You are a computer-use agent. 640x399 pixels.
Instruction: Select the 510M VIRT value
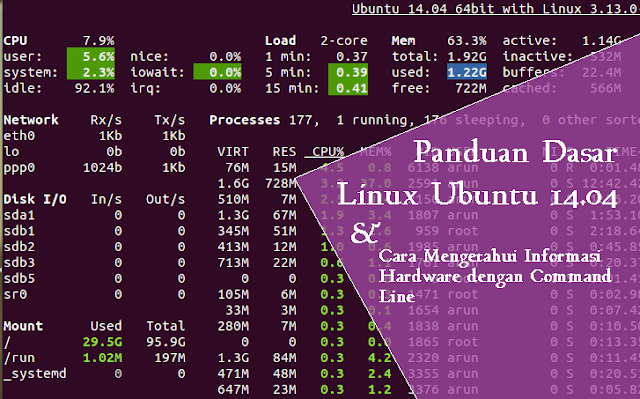pyautogui.click(x=233, y=199)
